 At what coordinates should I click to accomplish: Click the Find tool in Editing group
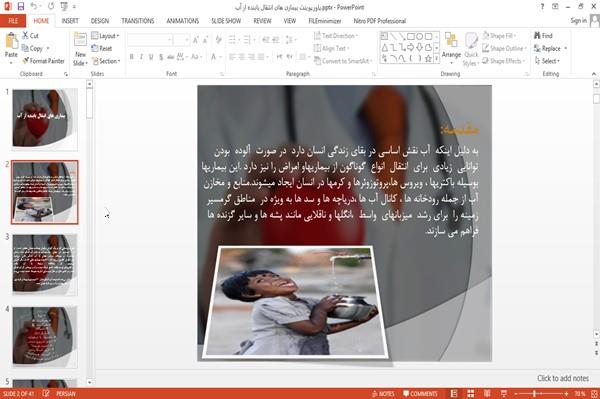coord(543,36)
